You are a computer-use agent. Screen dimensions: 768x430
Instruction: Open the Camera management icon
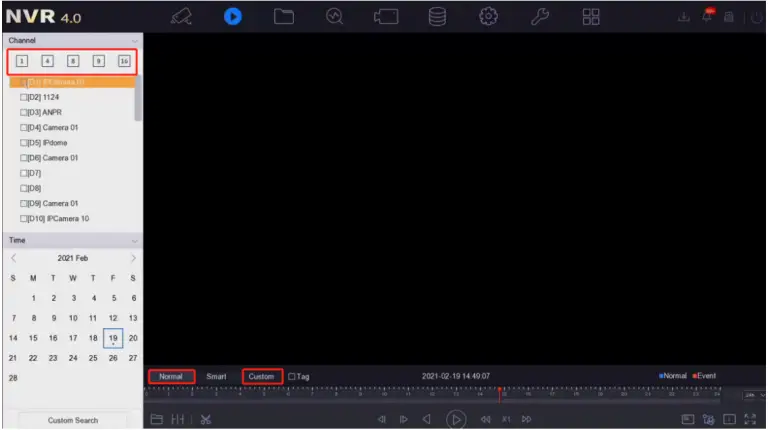click(386, 17)
